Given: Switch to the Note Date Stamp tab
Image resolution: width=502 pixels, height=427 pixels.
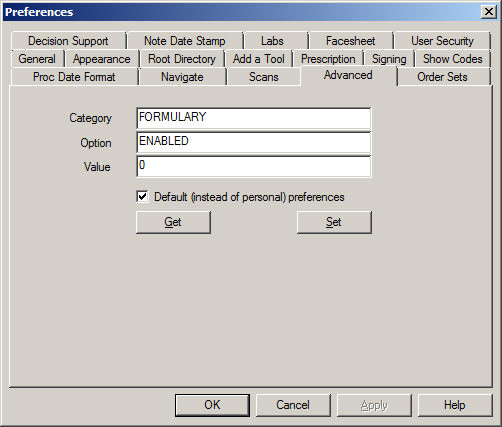Looking at the screenshot, I should tap(185, 41).
